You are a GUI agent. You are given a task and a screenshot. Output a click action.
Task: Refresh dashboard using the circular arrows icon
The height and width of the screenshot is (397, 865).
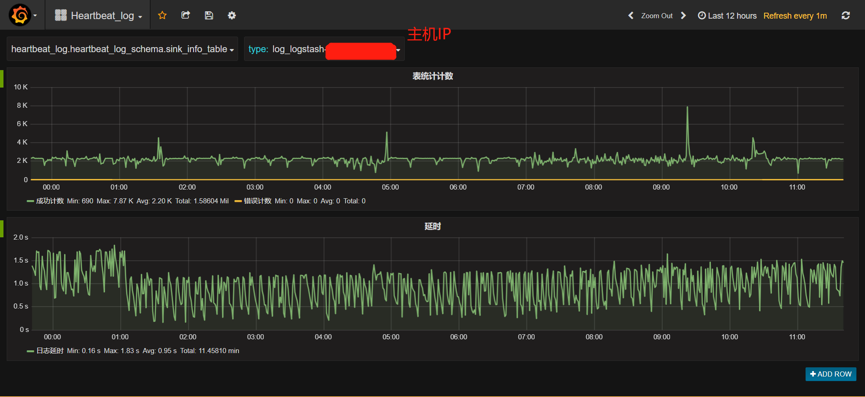coord(845,15)
